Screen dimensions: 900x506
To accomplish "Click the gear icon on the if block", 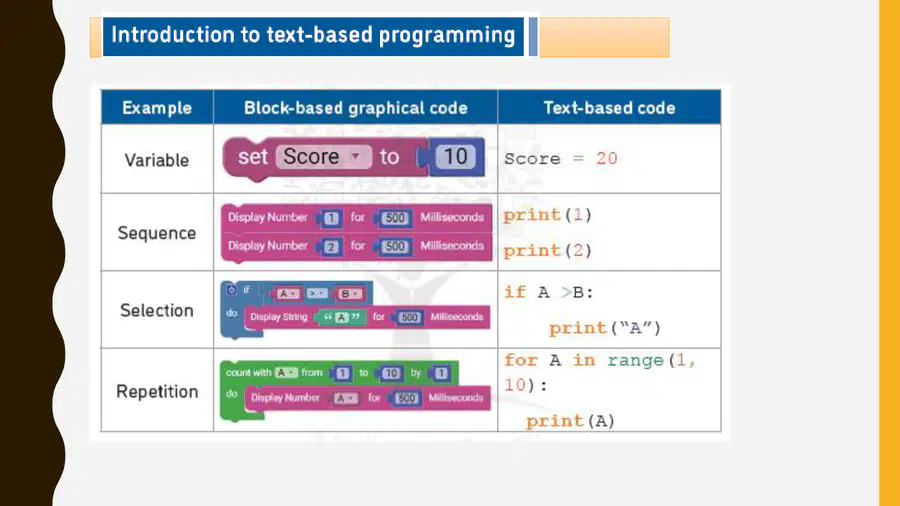I will (x=231, y=290).
